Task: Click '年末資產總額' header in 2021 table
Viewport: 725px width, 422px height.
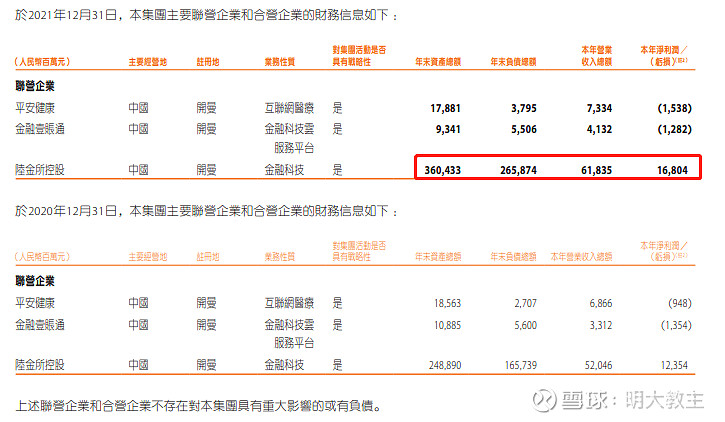Action: pyautogui.click(x=438, y=62)
